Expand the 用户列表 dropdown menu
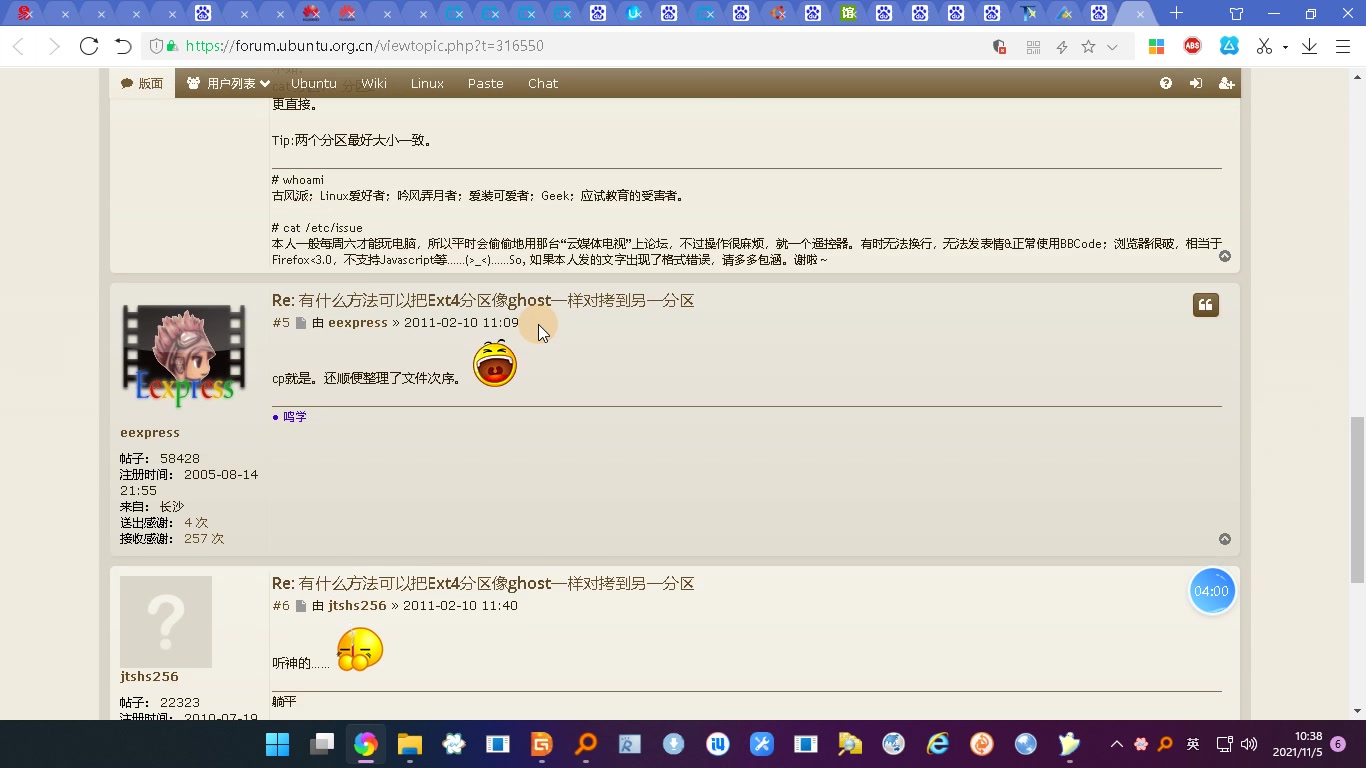 [229, 83]
